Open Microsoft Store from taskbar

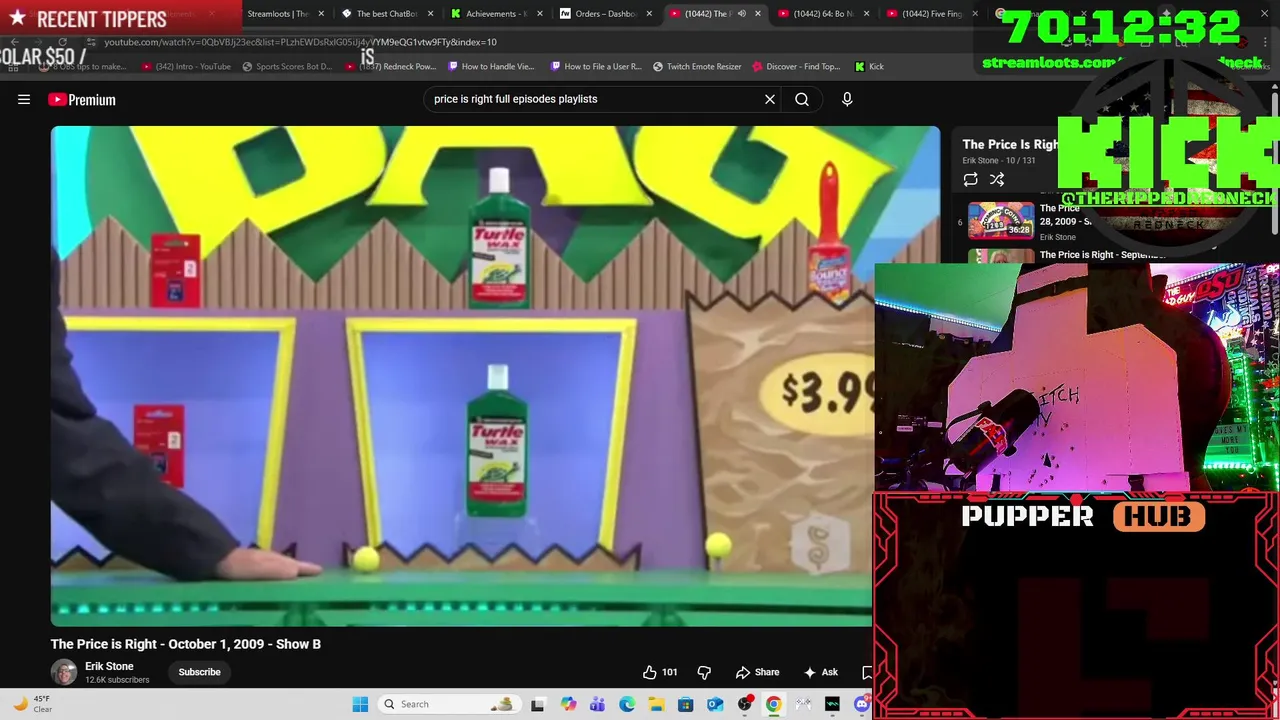[x=685, y=704]
